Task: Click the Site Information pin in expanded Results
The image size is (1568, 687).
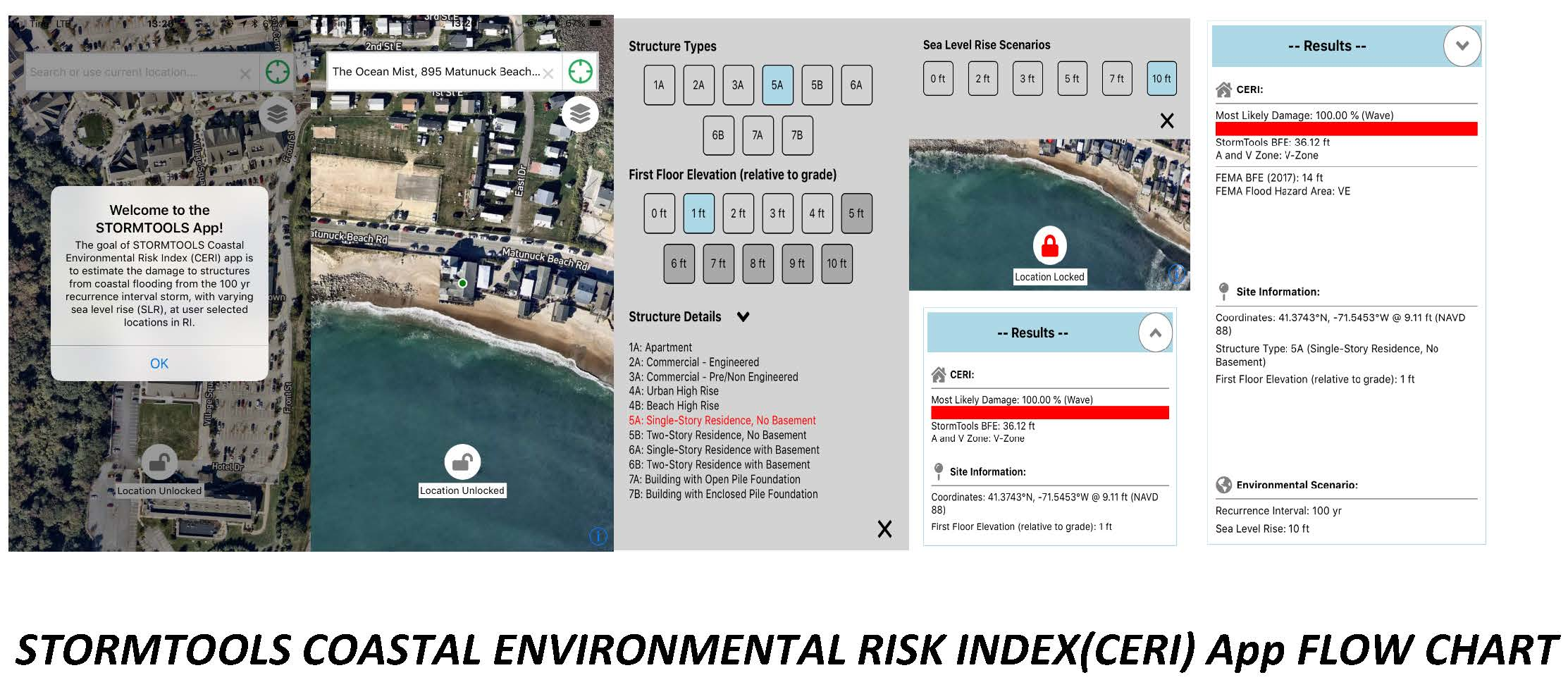Action: pyautogui.click(x=1224, y=291)
